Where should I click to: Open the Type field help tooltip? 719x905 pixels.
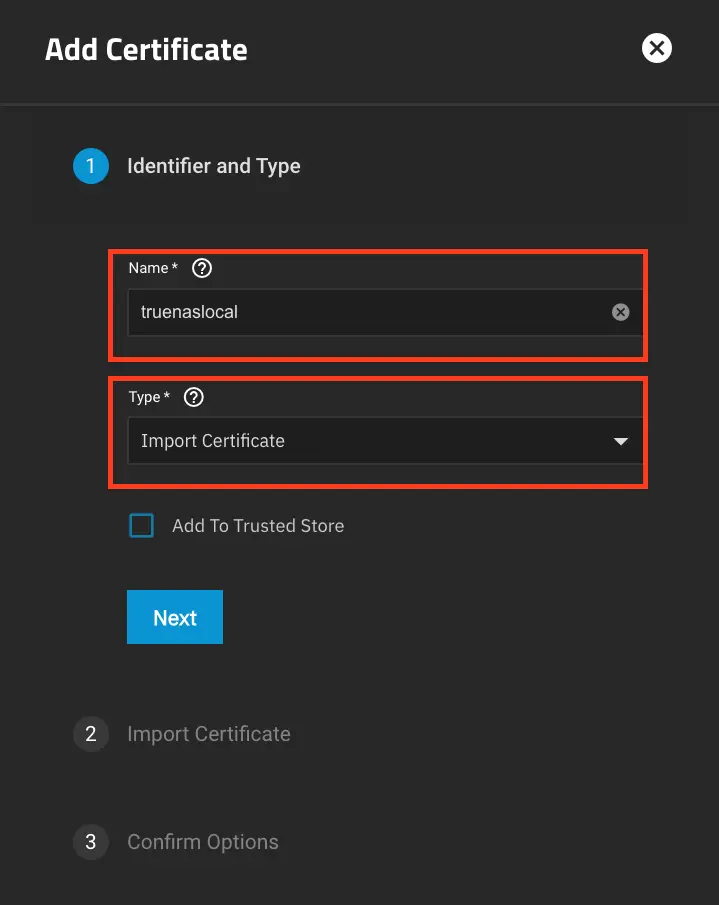click(193, 397)
